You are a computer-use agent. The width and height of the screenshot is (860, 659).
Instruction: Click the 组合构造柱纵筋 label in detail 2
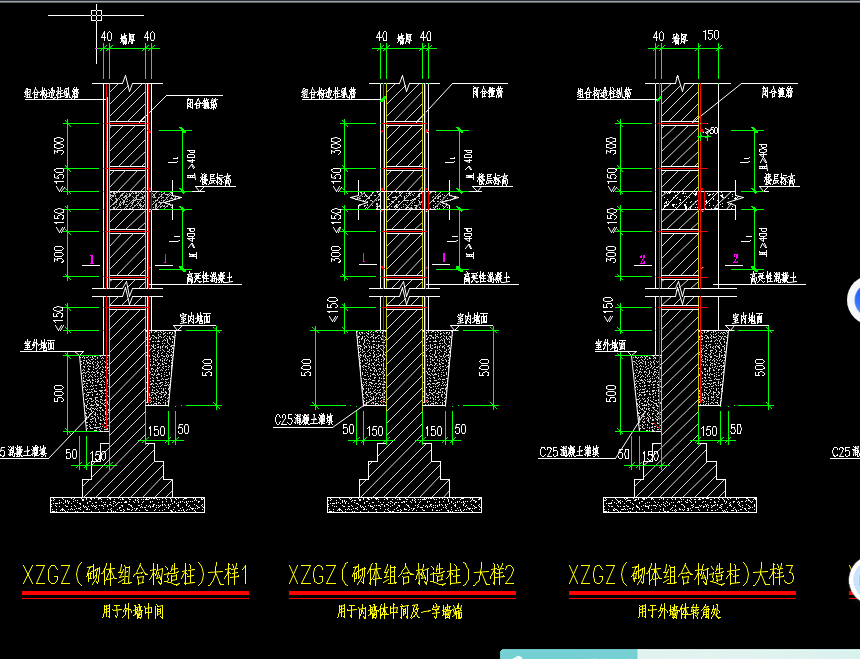click(332, 93)
